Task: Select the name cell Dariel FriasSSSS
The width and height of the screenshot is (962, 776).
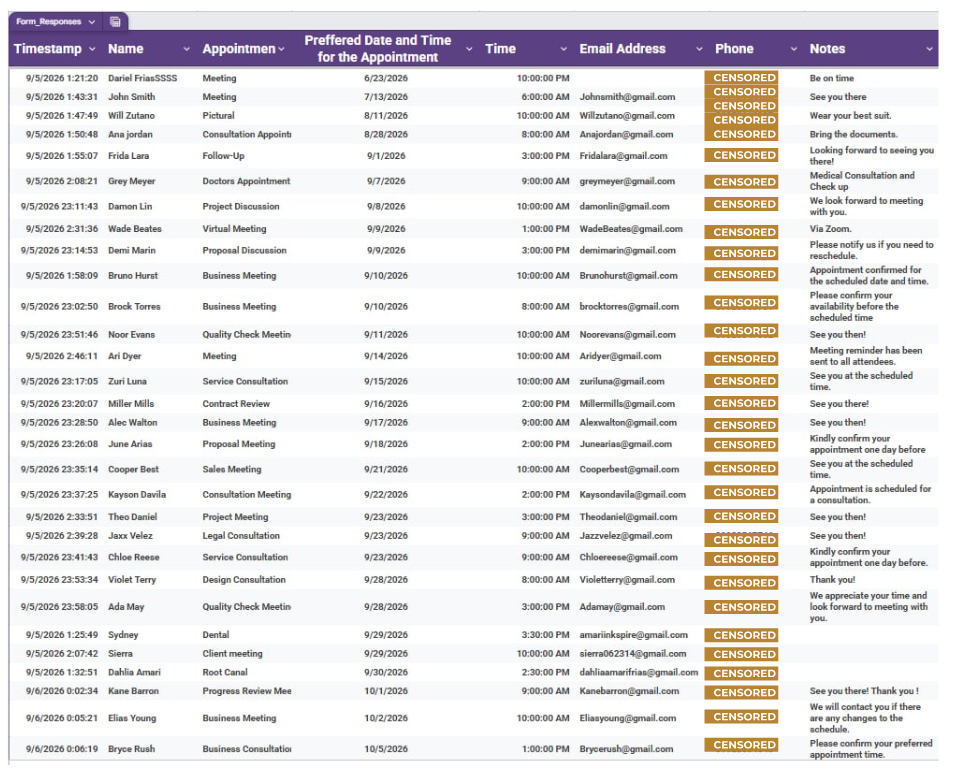Action: 142,79
